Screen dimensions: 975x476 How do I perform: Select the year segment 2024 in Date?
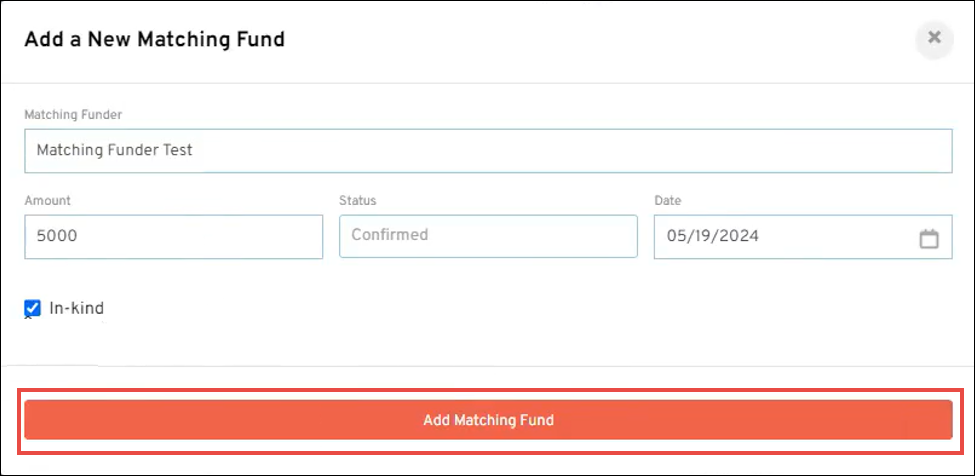(x=739, y=237)
